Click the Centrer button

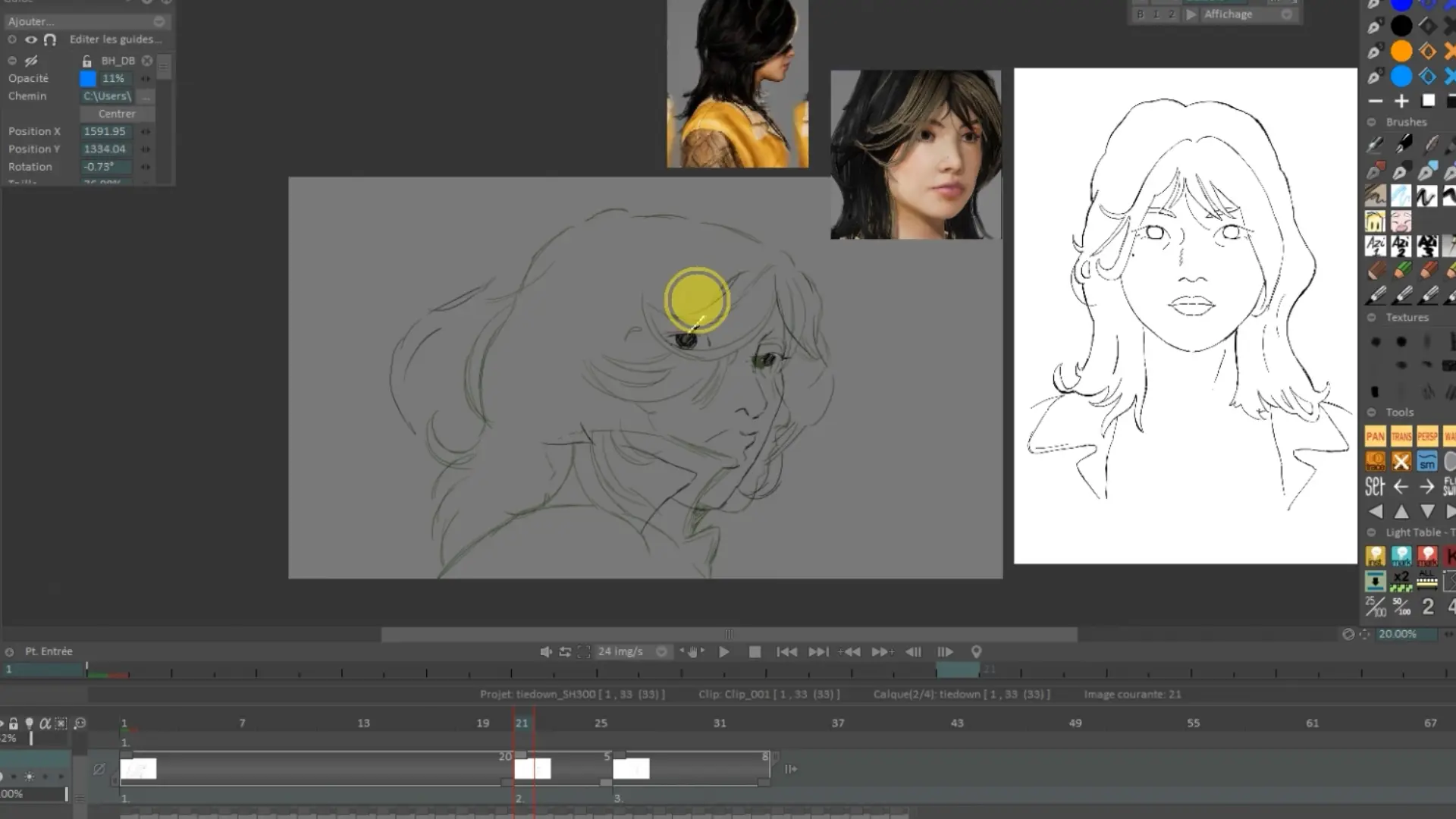117,114
